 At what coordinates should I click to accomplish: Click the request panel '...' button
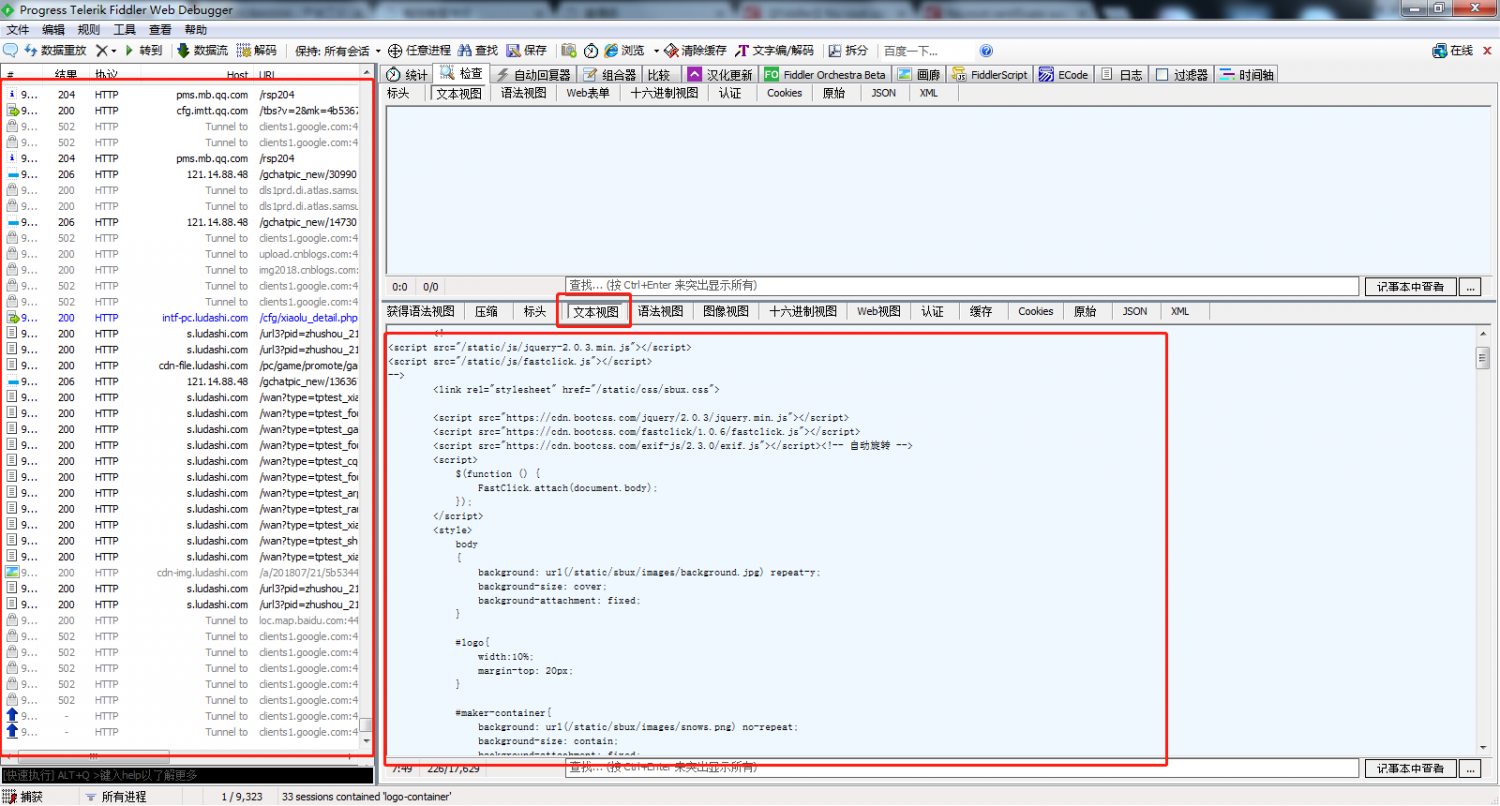[x=1470, y=287]
